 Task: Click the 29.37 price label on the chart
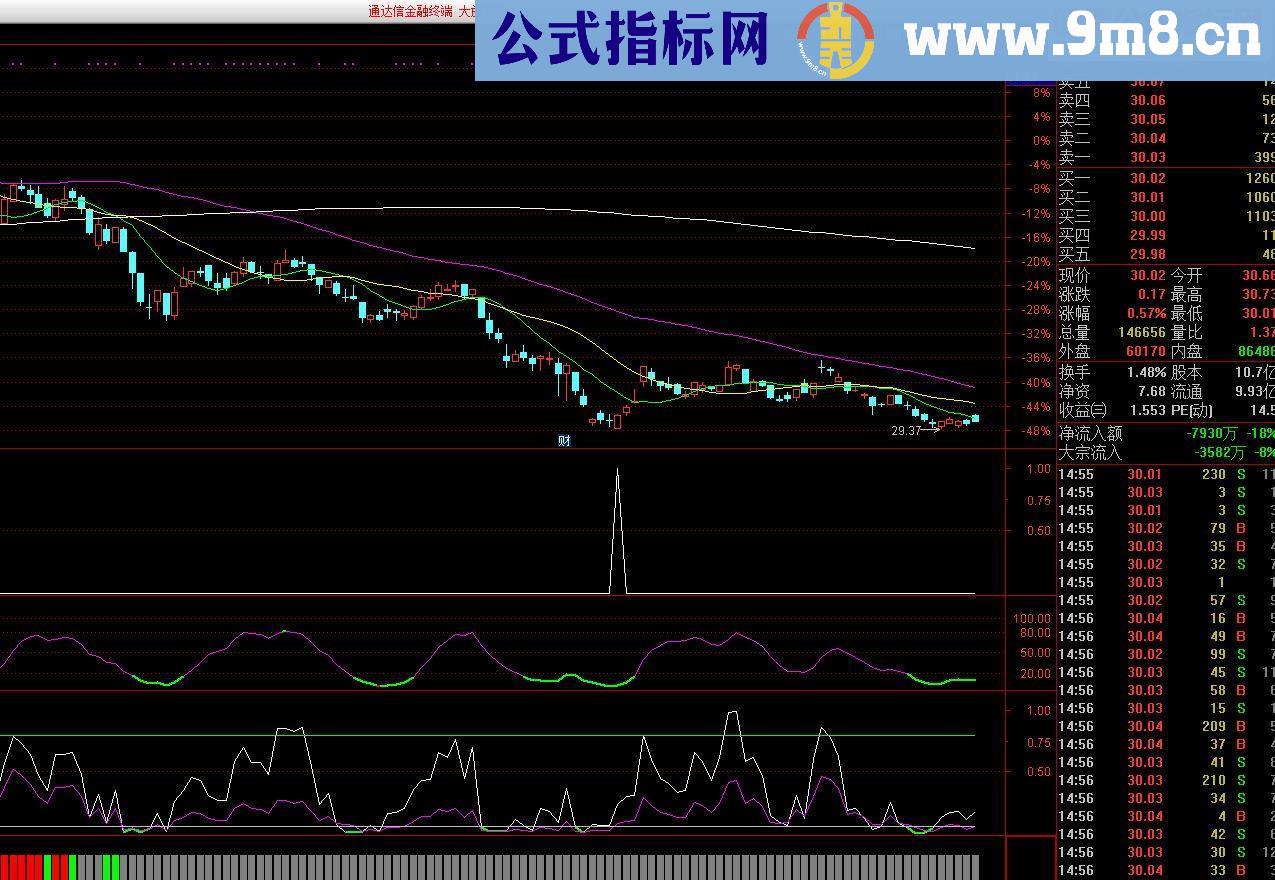pyautogui.click(x=904, y=430)
